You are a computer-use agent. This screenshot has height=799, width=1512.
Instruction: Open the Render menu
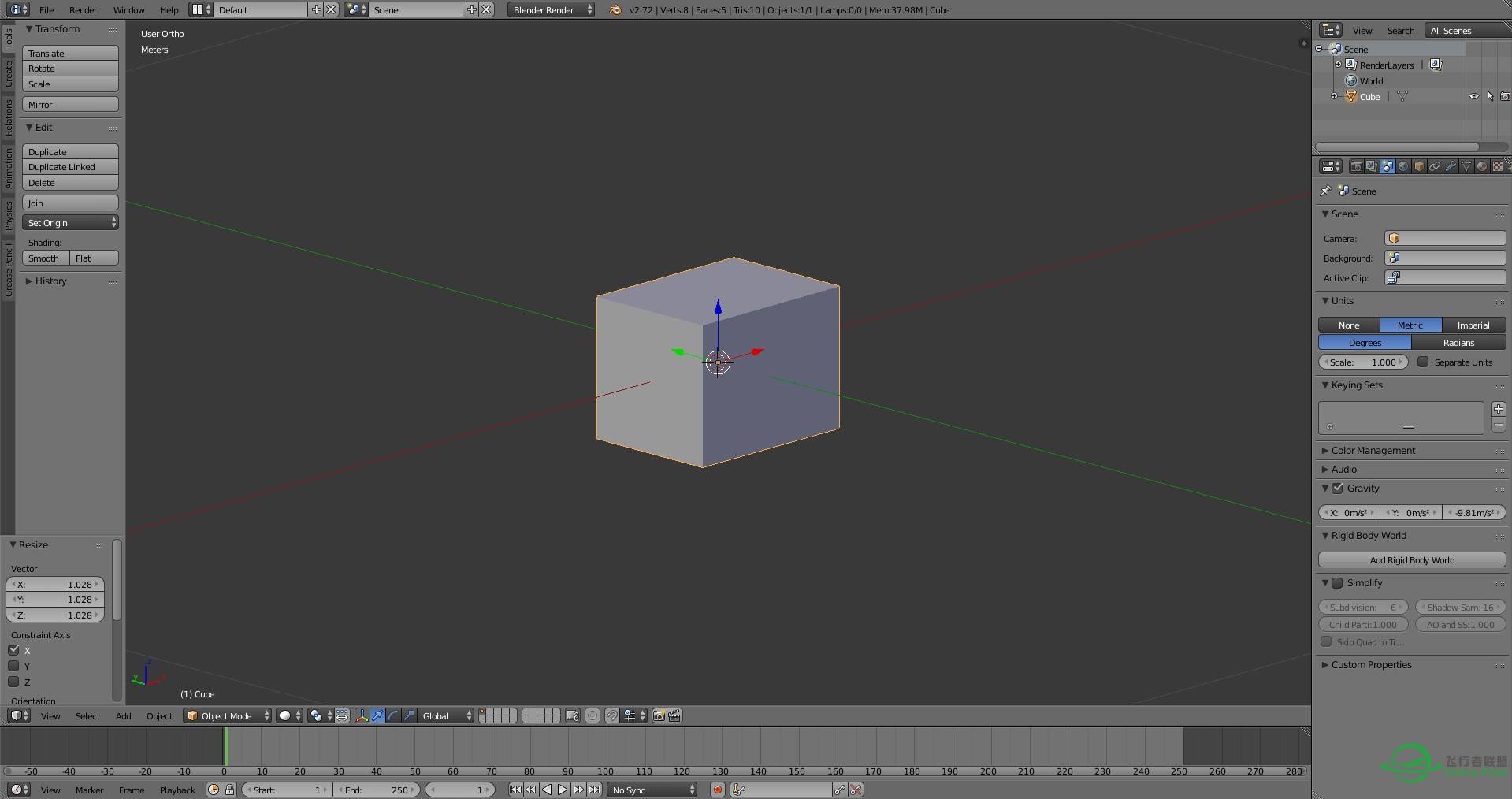click(x=83, y=9)
